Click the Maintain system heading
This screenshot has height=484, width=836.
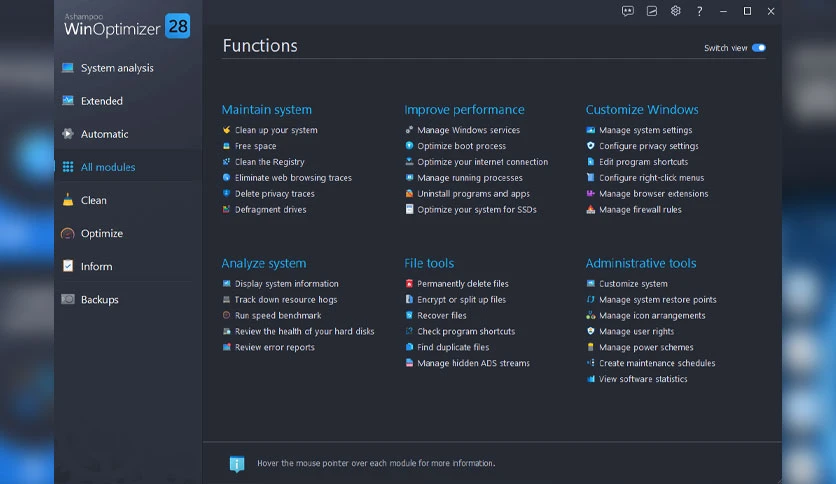click(267, 109)
